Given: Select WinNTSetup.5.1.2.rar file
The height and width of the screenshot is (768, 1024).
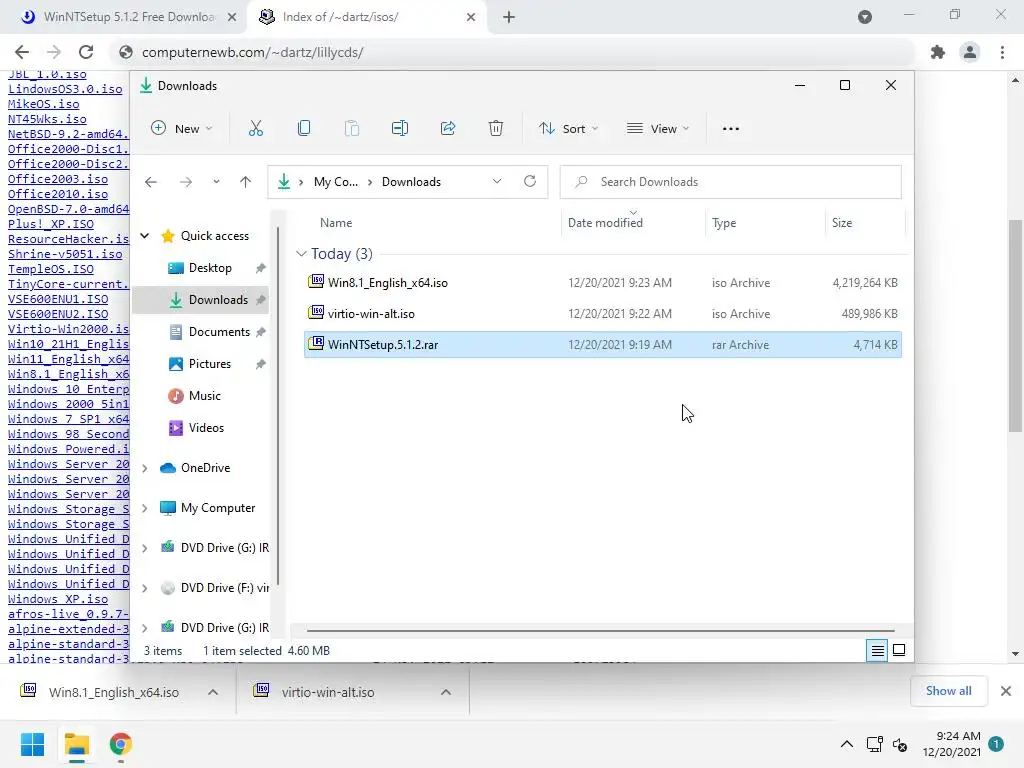Looking at the screenshot, I should point(603,345).
